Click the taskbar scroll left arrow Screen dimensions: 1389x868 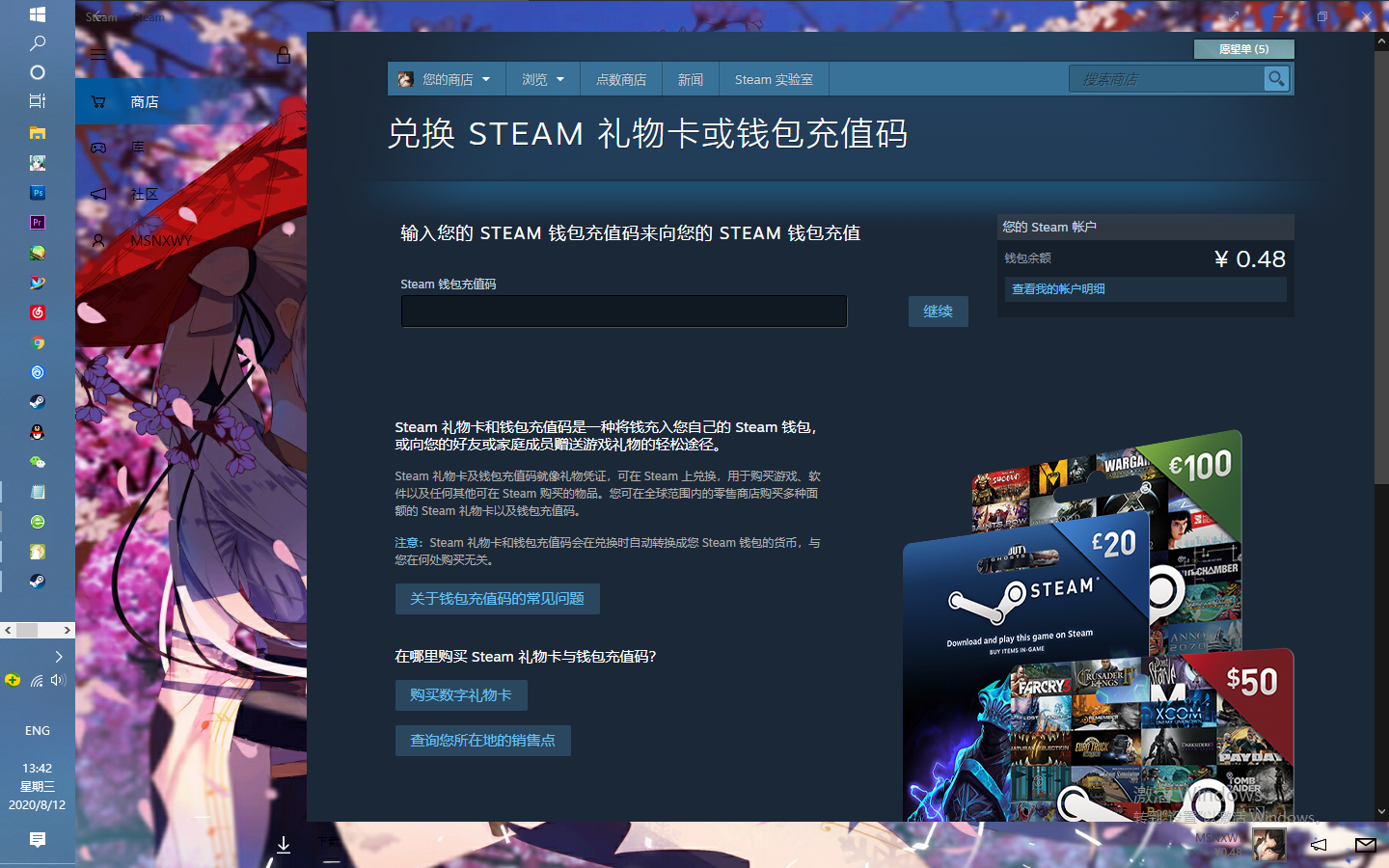[x=8, y=630]
